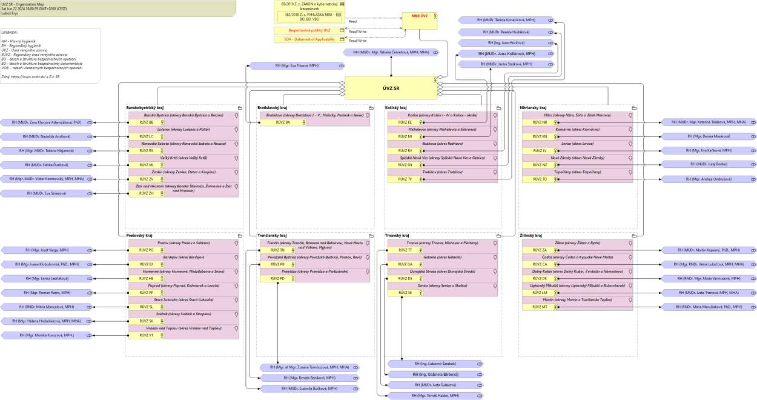Viewport: 757px width, 400px height.
Task: Select the Žilina (okresy Žilina a Bytča) location
Action: click(x=577, y=247)
